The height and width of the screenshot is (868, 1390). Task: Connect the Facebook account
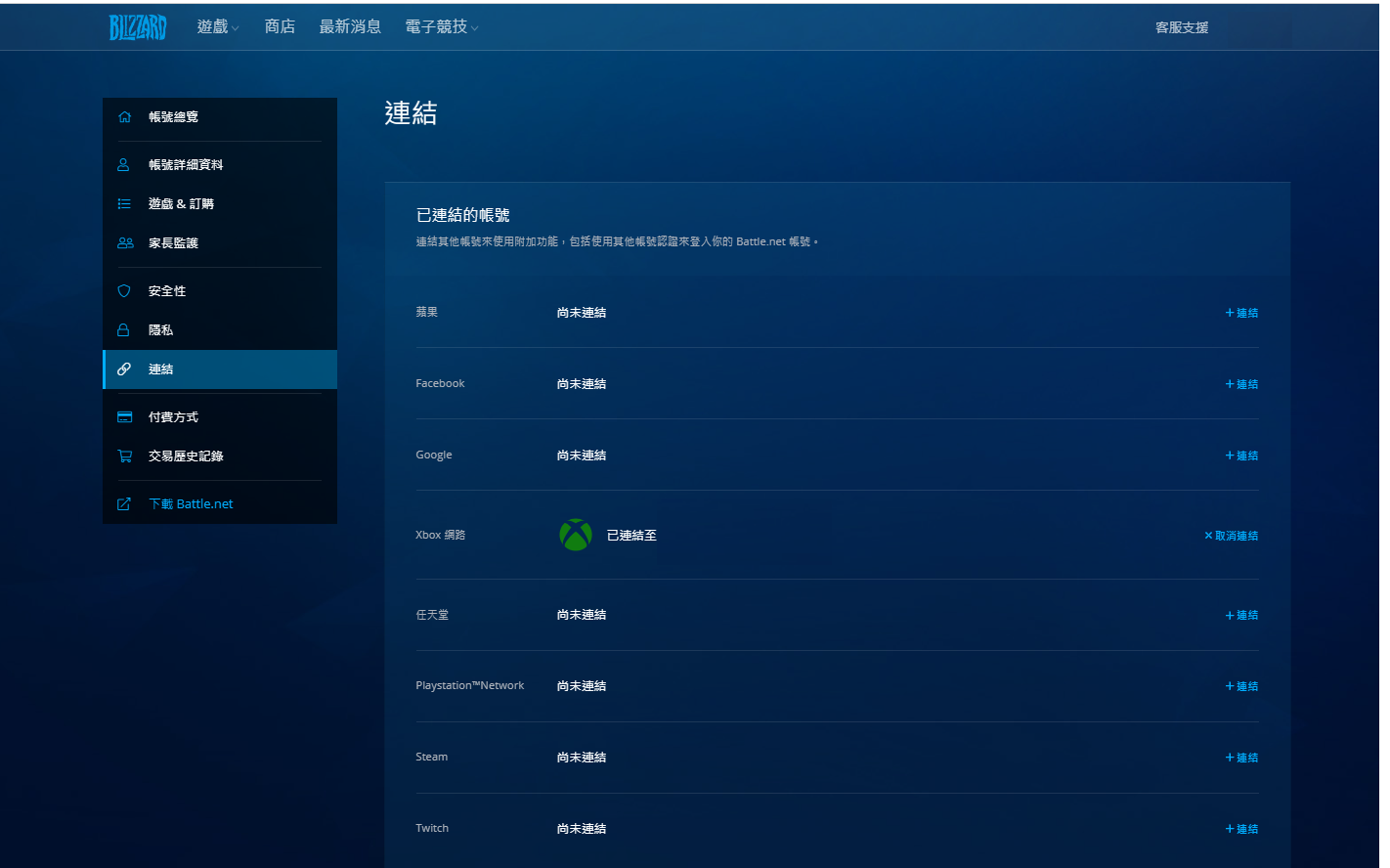click(1241, 384)
